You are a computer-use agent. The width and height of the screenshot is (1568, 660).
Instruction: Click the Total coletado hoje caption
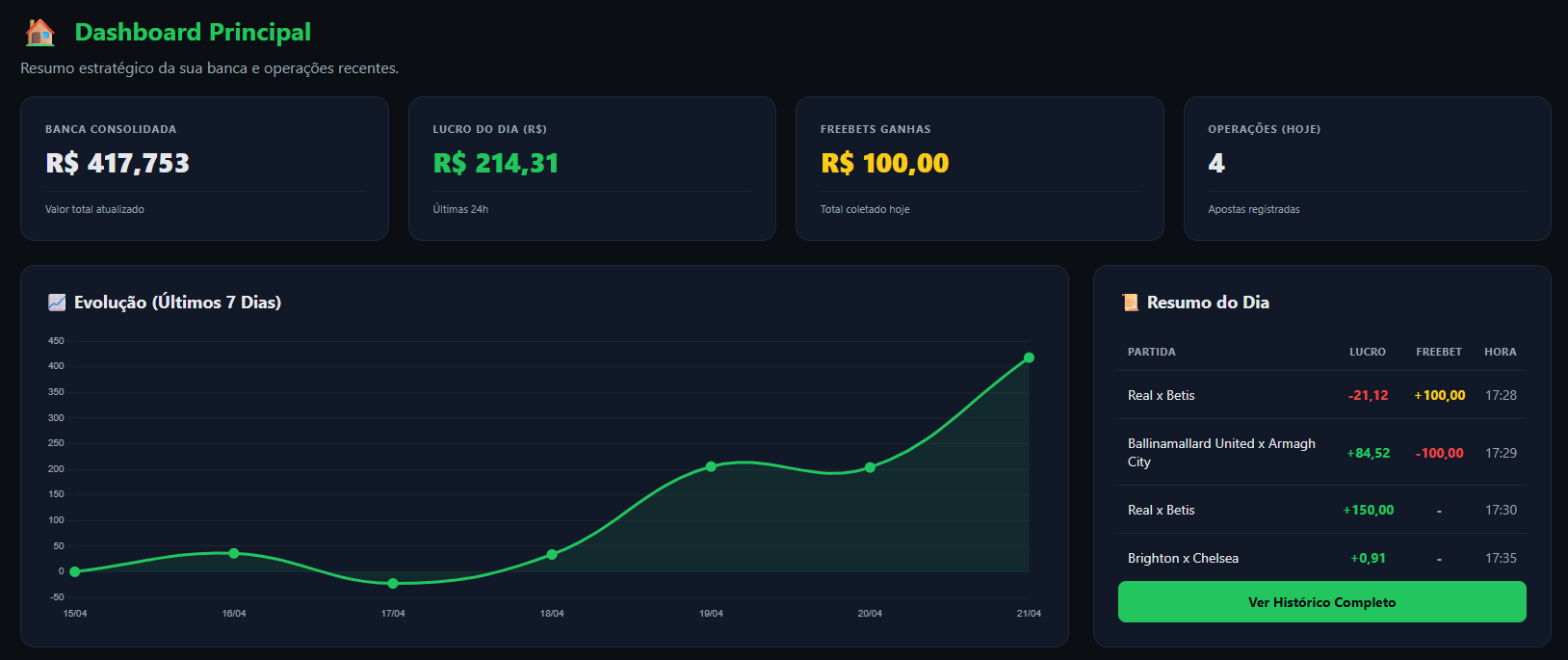tap(865, 209)
